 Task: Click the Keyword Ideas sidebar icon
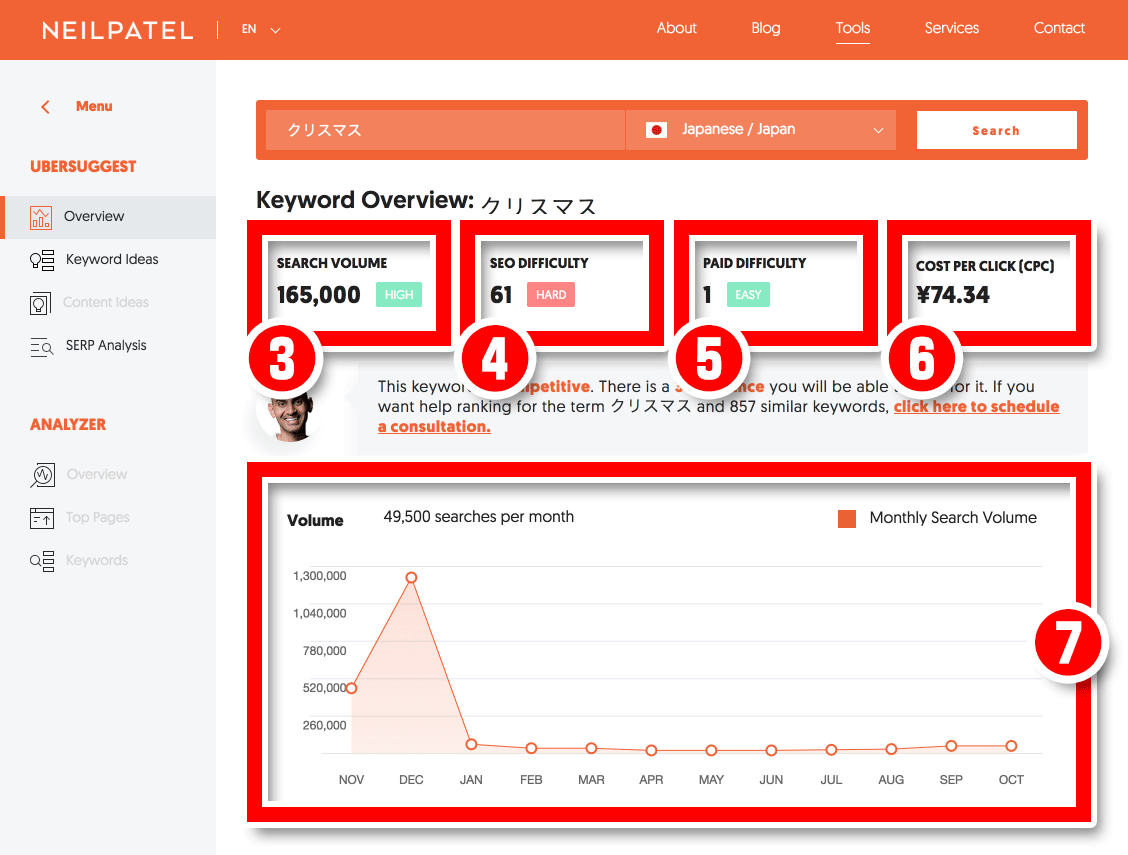click(42, 260)
